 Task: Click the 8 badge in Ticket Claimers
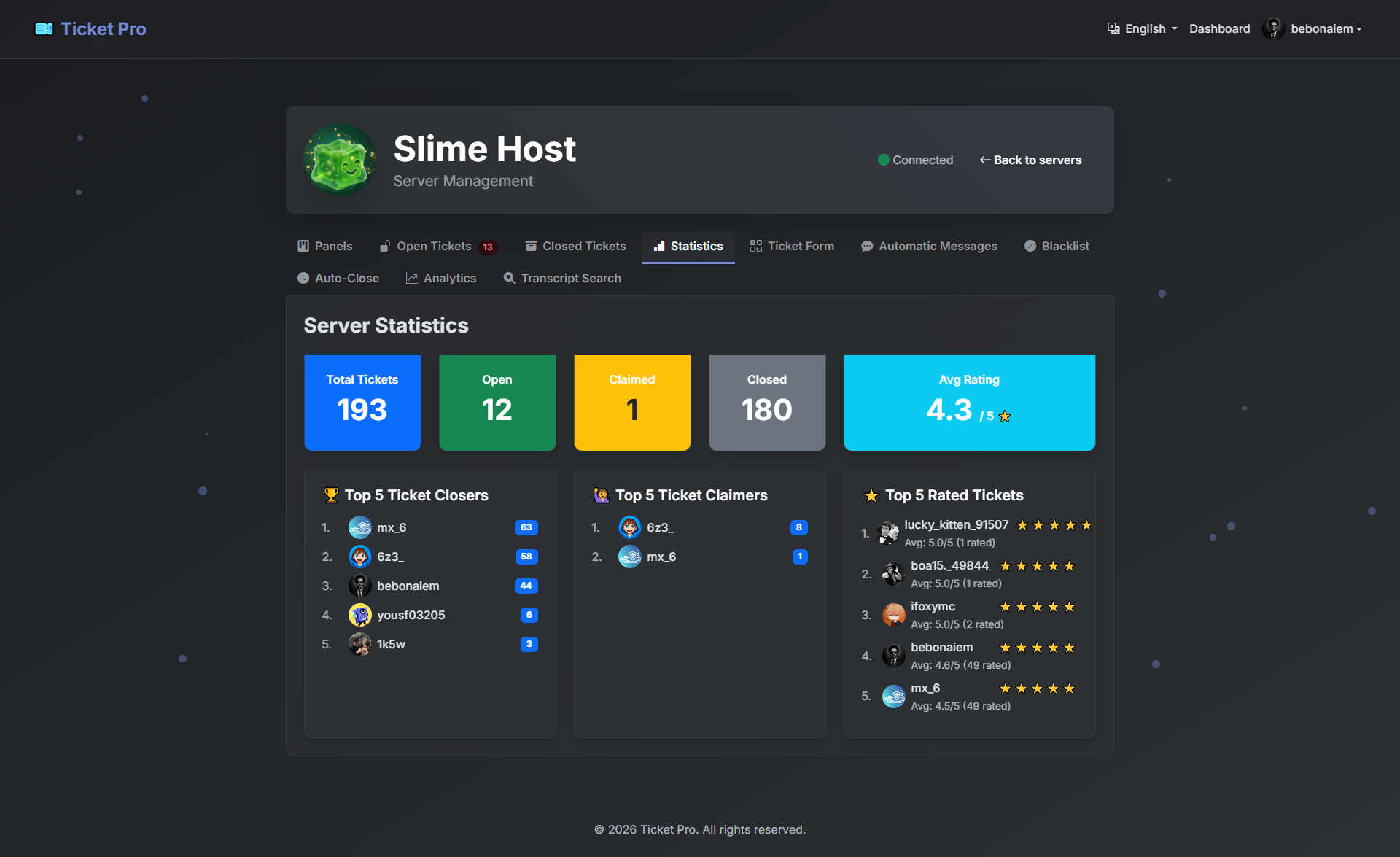[799, 527]
